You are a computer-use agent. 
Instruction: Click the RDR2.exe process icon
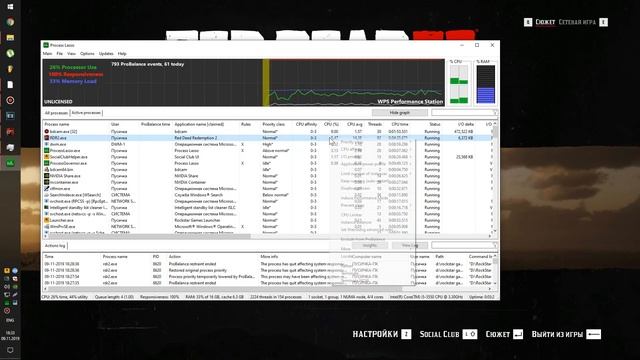[47, 138]
